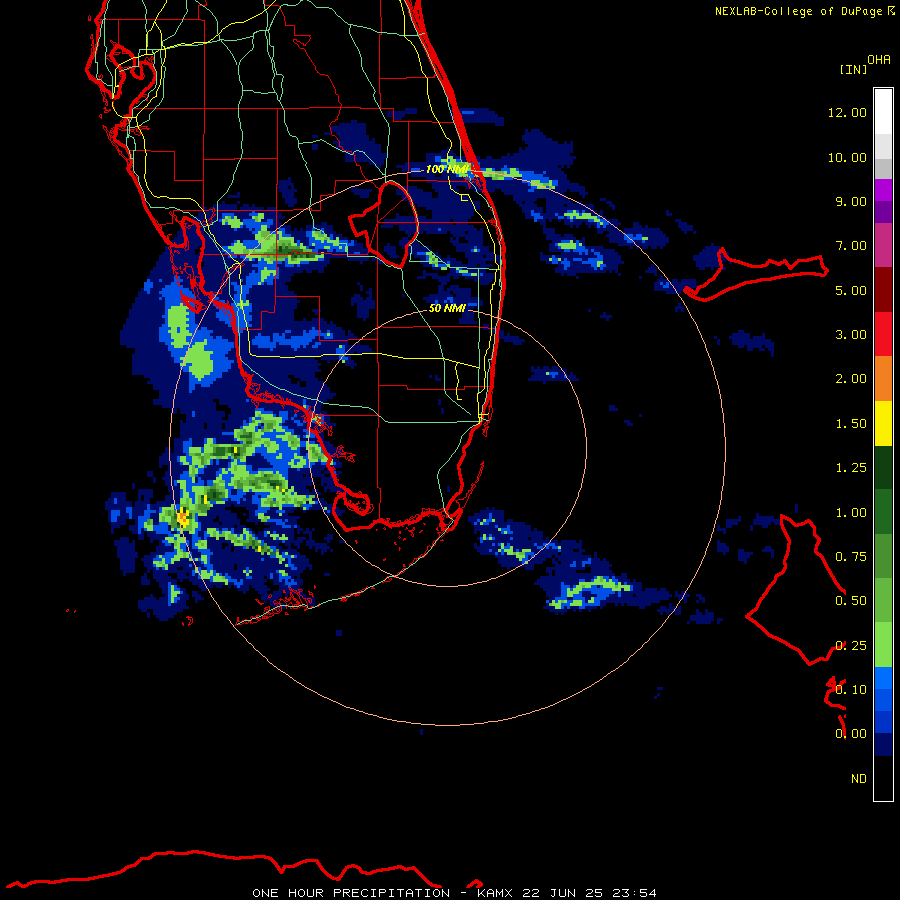Click the 50 NMI range ring label

point(447,308)
